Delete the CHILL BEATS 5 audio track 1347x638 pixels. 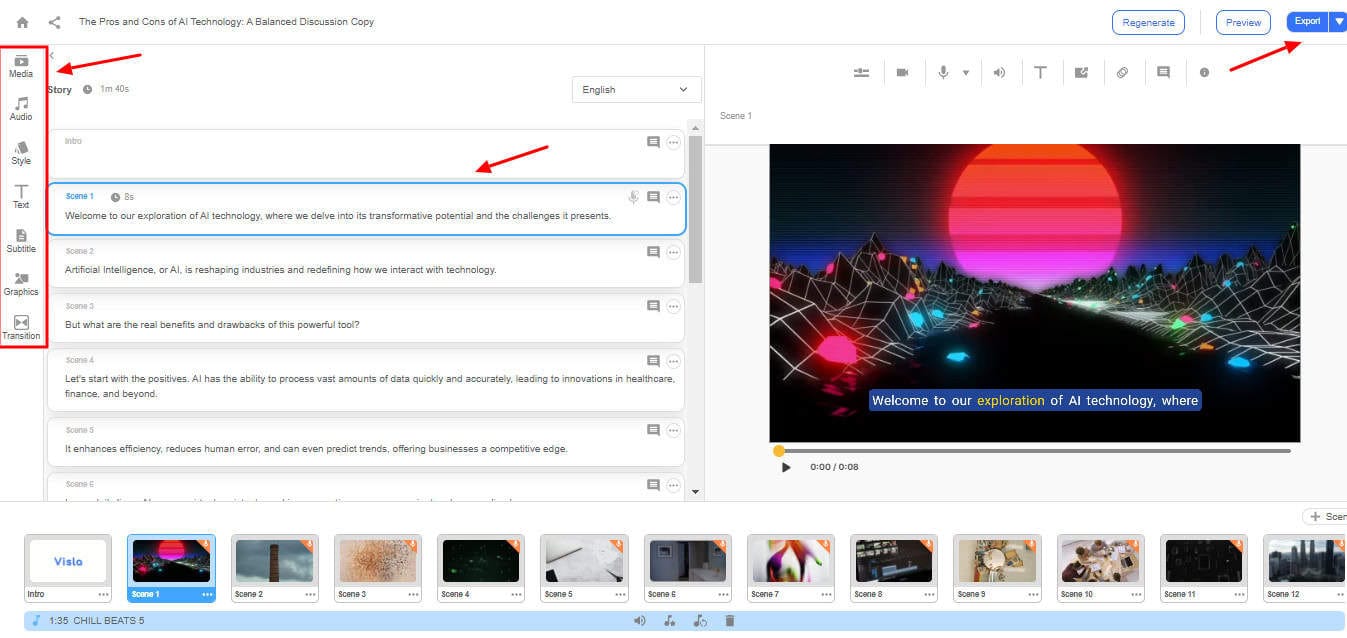tap(730, 621)
